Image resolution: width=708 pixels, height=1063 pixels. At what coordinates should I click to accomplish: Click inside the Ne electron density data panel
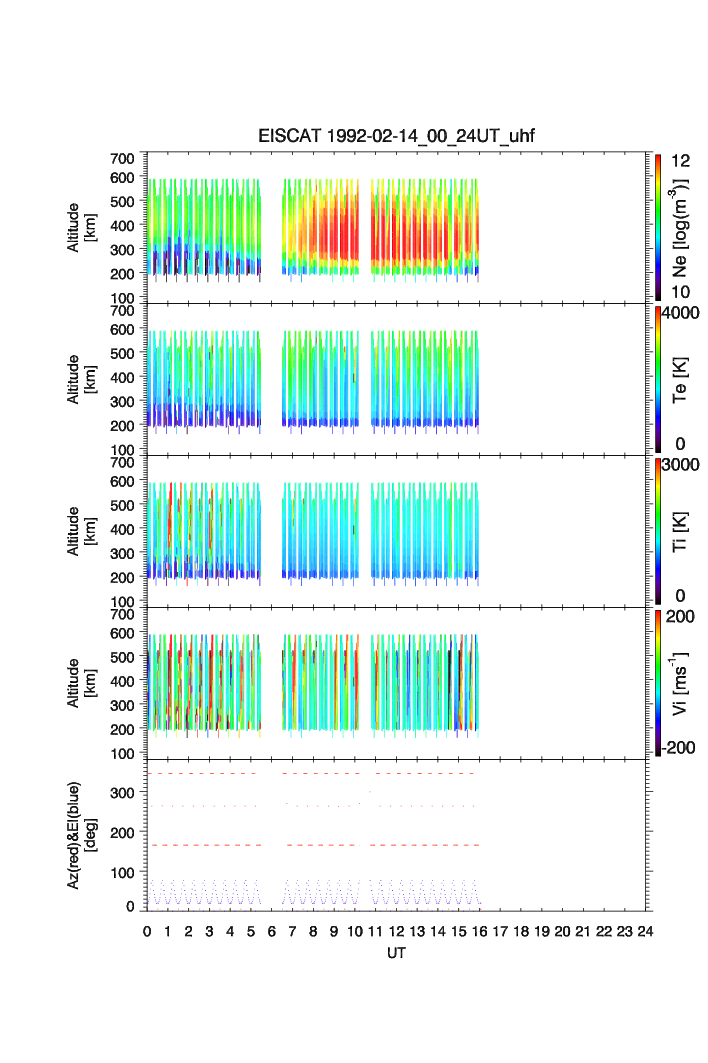coord(396,228)
